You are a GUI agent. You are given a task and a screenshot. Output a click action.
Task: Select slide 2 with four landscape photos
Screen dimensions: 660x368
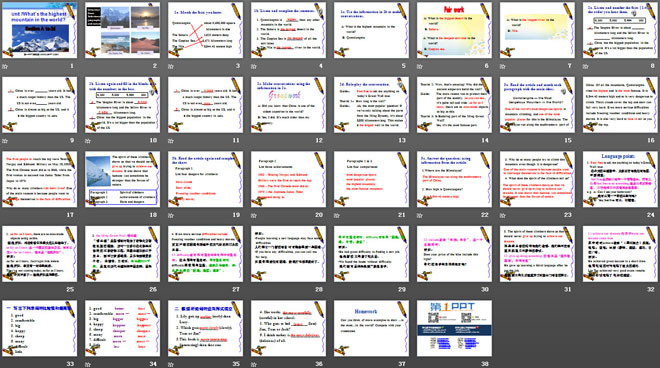tap(122, 30)
